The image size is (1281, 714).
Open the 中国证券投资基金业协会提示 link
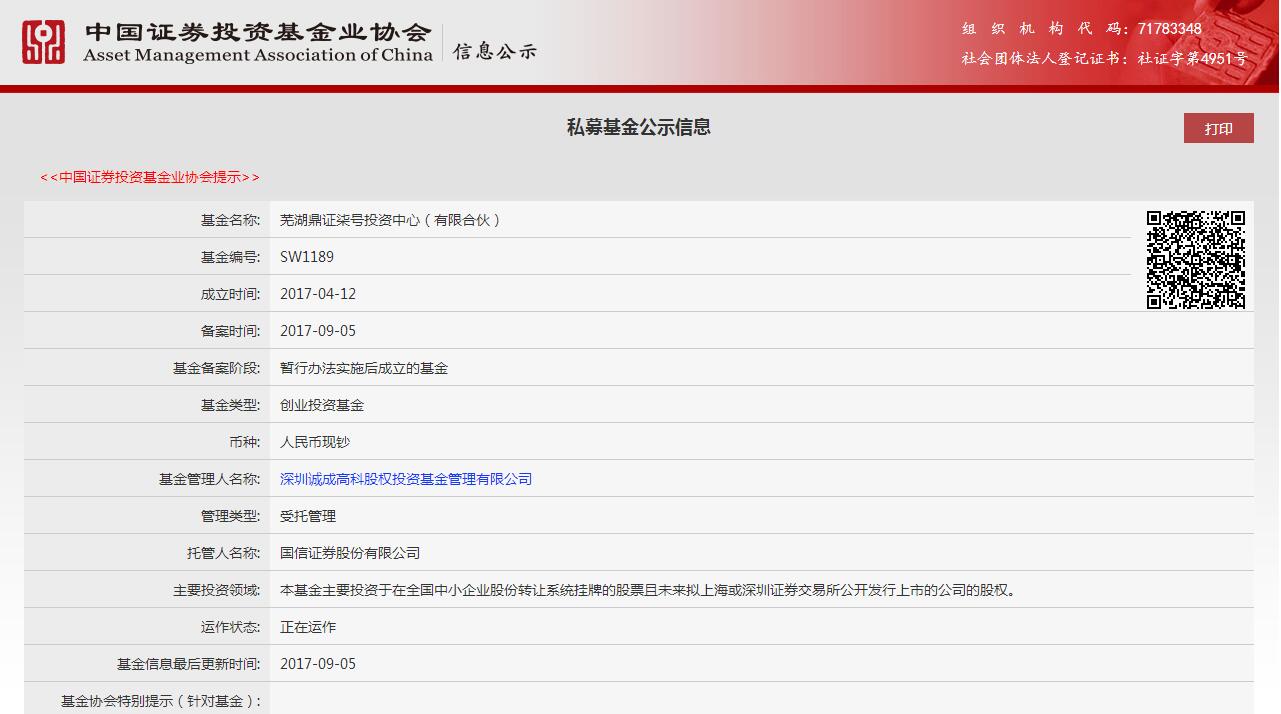[150, 177]
